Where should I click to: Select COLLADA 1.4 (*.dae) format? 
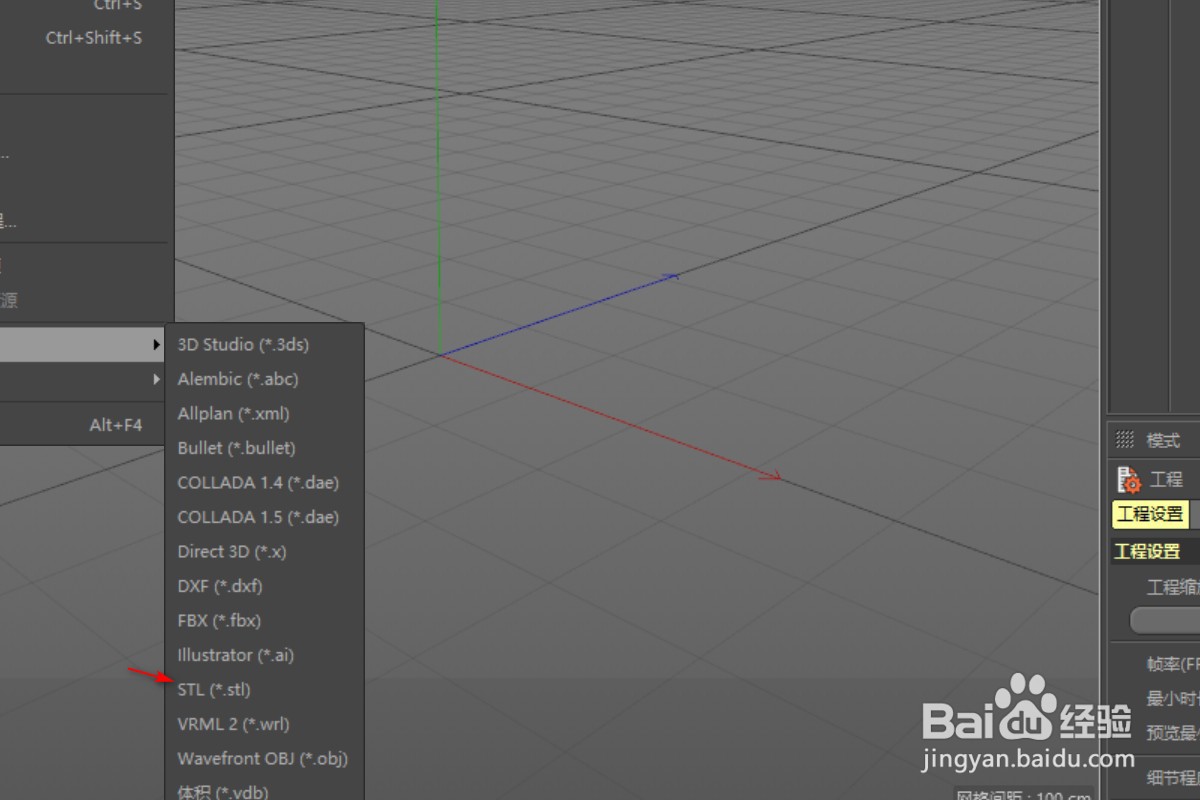[264, 482]
